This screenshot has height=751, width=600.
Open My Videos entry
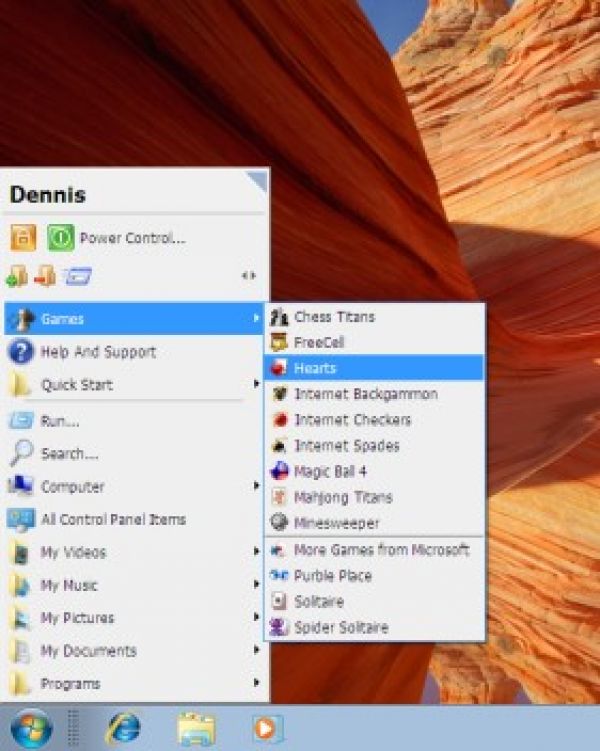coord(134,552)
